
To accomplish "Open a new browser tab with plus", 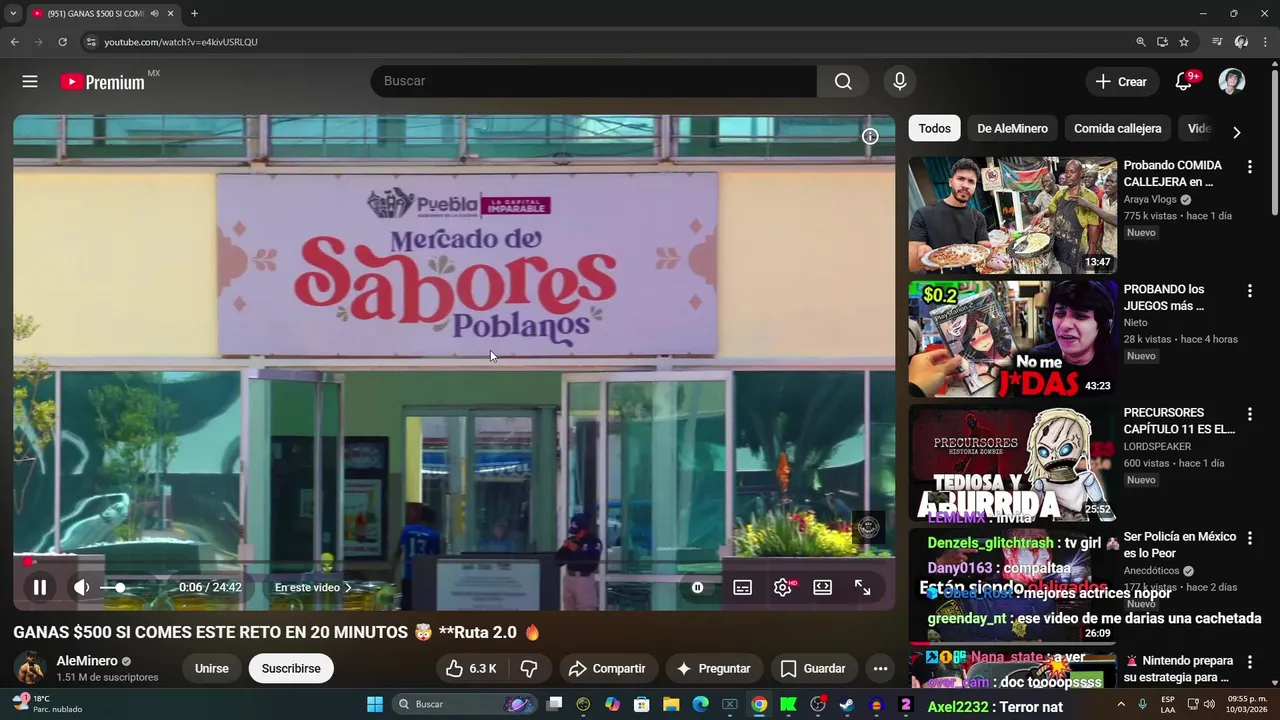I will pyautogui.click(x=194, y=14).
